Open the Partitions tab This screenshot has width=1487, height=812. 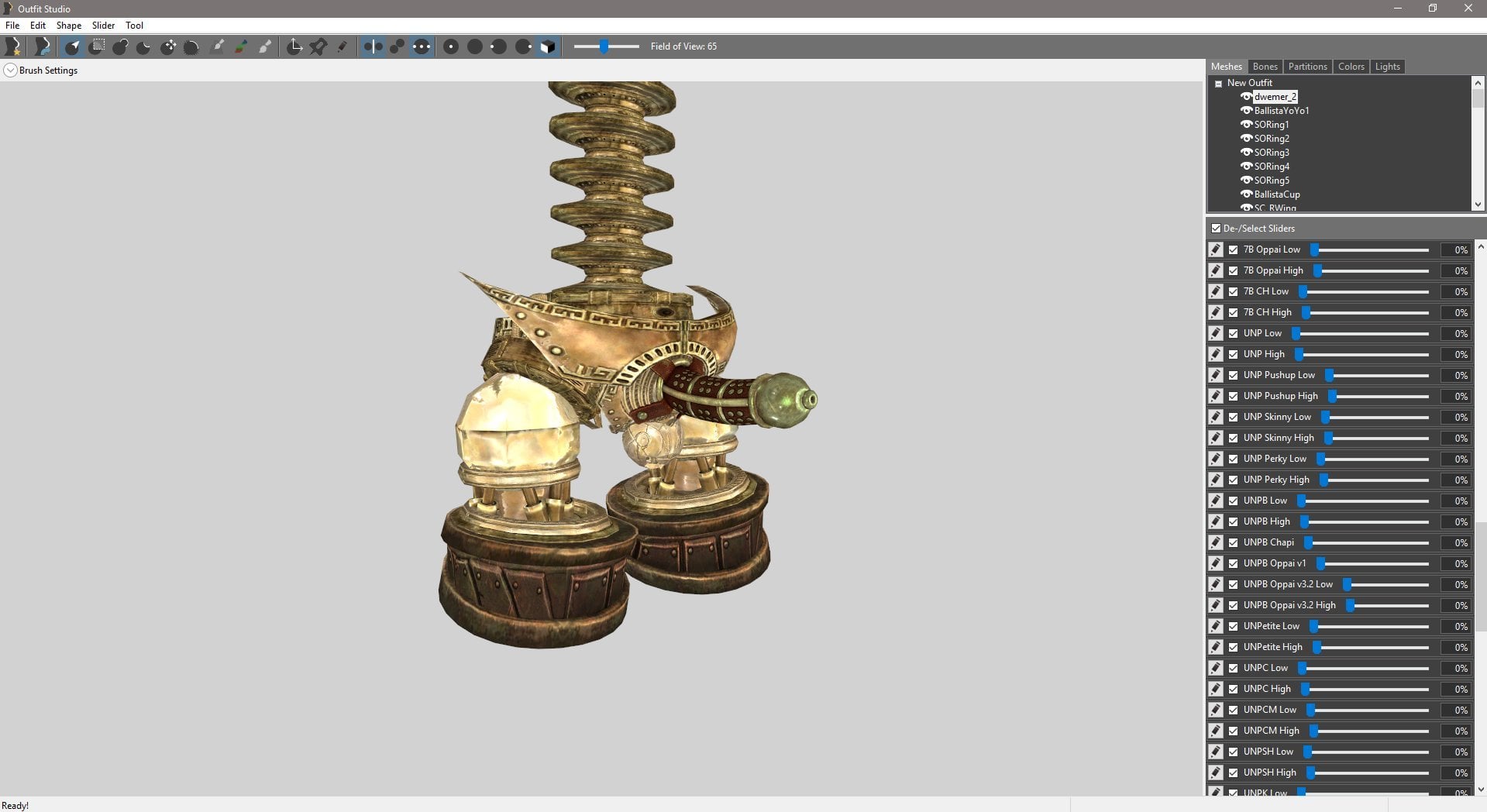click(x=1307, y=67)
